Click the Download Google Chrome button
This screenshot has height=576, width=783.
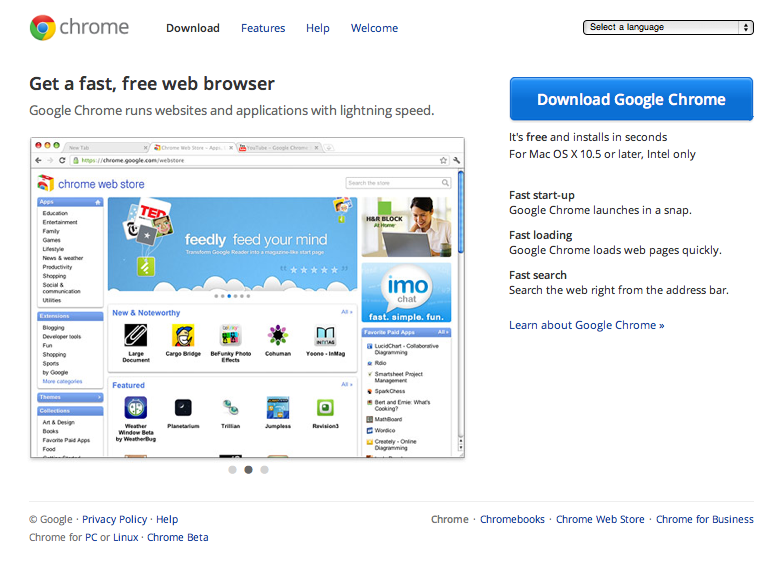[631, 99]
